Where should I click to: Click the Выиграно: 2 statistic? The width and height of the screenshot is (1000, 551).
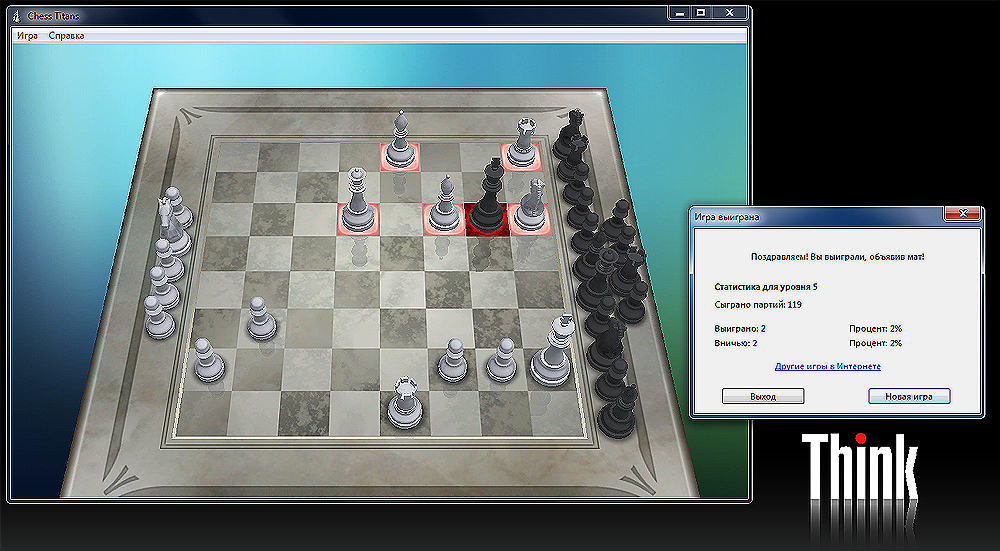(x=740, y=329)
